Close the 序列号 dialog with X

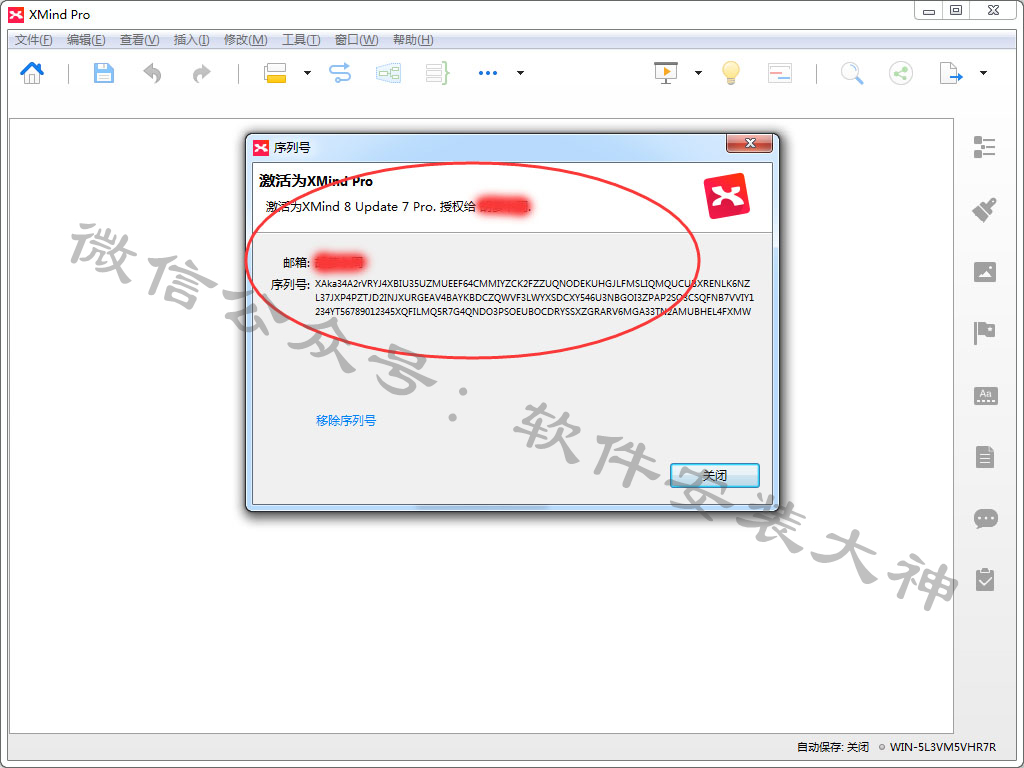tap(750, 143)
